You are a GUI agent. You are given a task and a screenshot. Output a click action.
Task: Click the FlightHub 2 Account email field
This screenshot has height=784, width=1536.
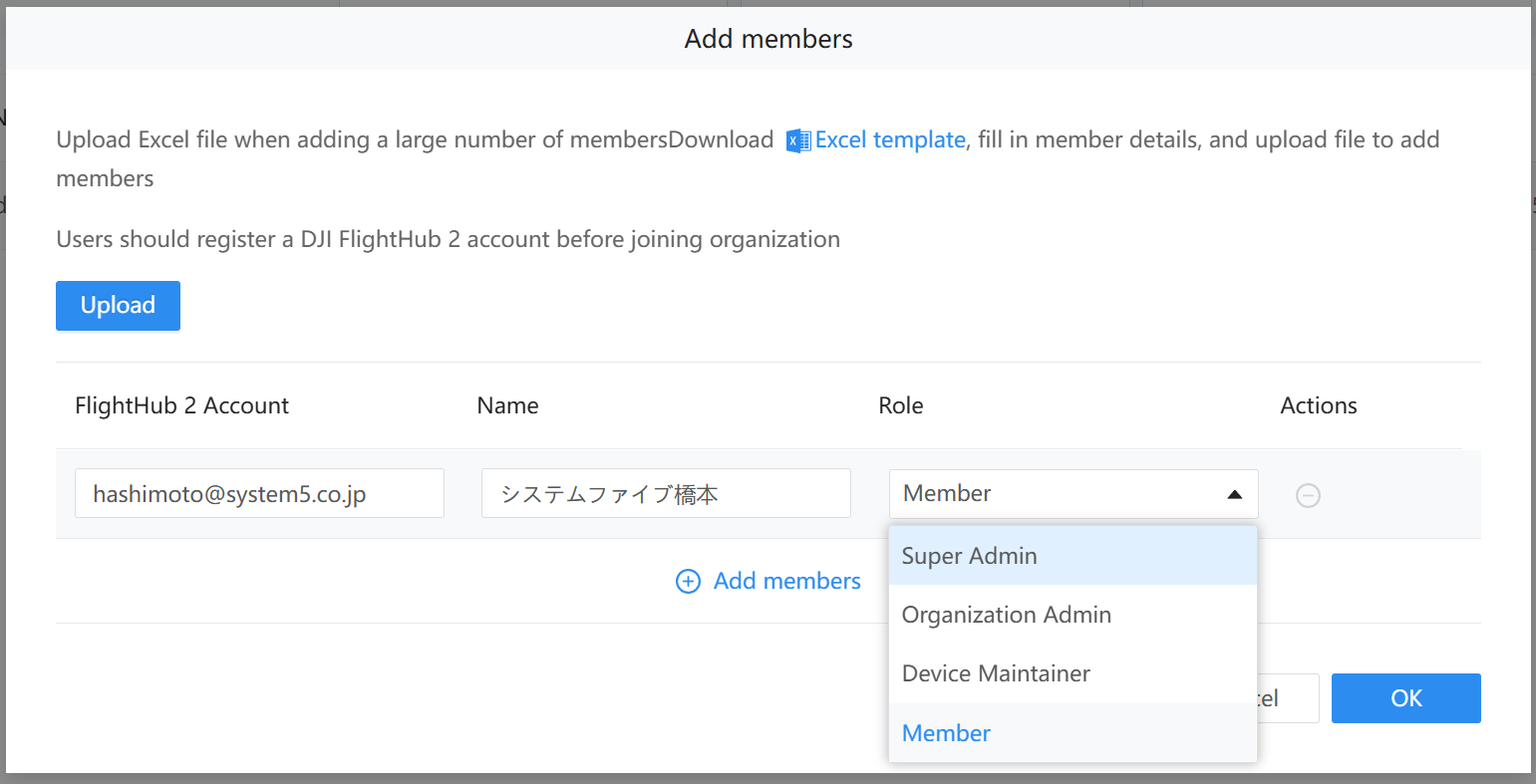[x=259, y=494]
